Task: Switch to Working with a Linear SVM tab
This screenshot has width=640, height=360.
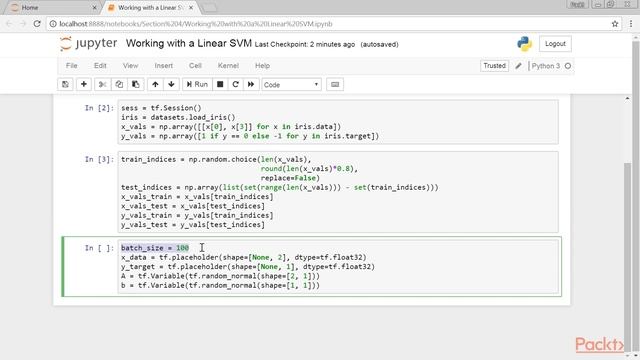Action: tap(149, 7)
